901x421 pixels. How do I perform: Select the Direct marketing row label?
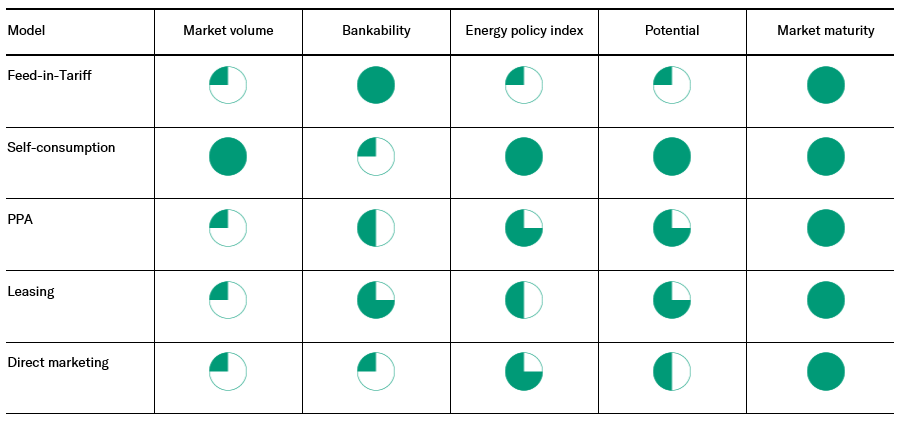pyautogui.click(x=57, y=363)
